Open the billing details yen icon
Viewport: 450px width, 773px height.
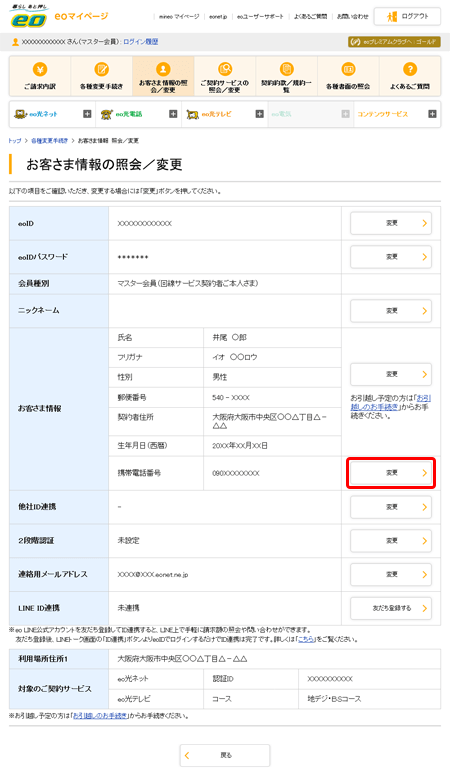coord(40,69)
